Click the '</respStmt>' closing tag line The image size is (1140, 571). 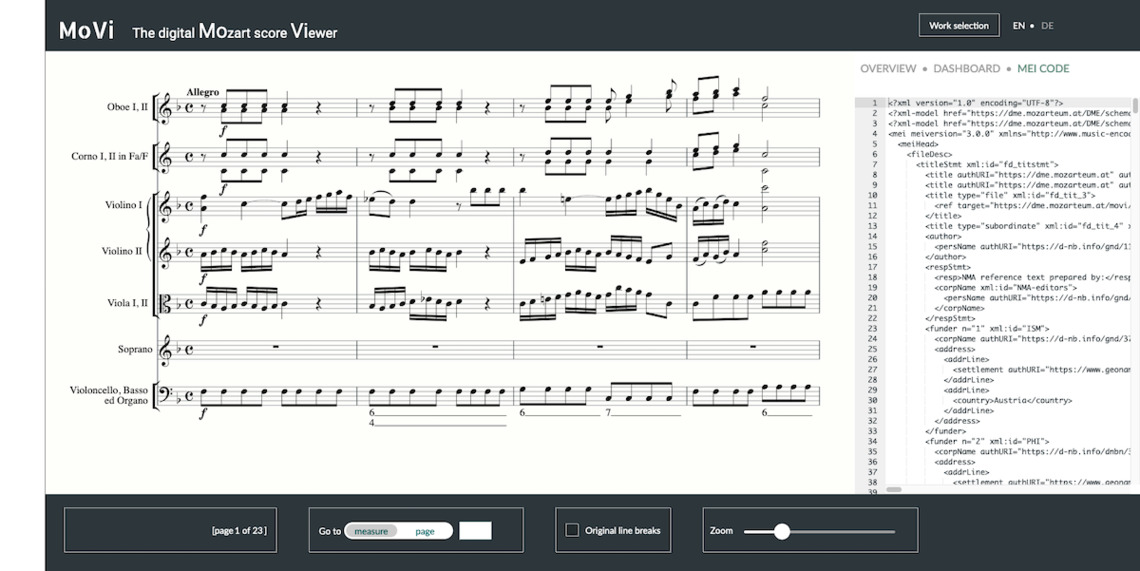pyautogui.click(x=950, y=318)
